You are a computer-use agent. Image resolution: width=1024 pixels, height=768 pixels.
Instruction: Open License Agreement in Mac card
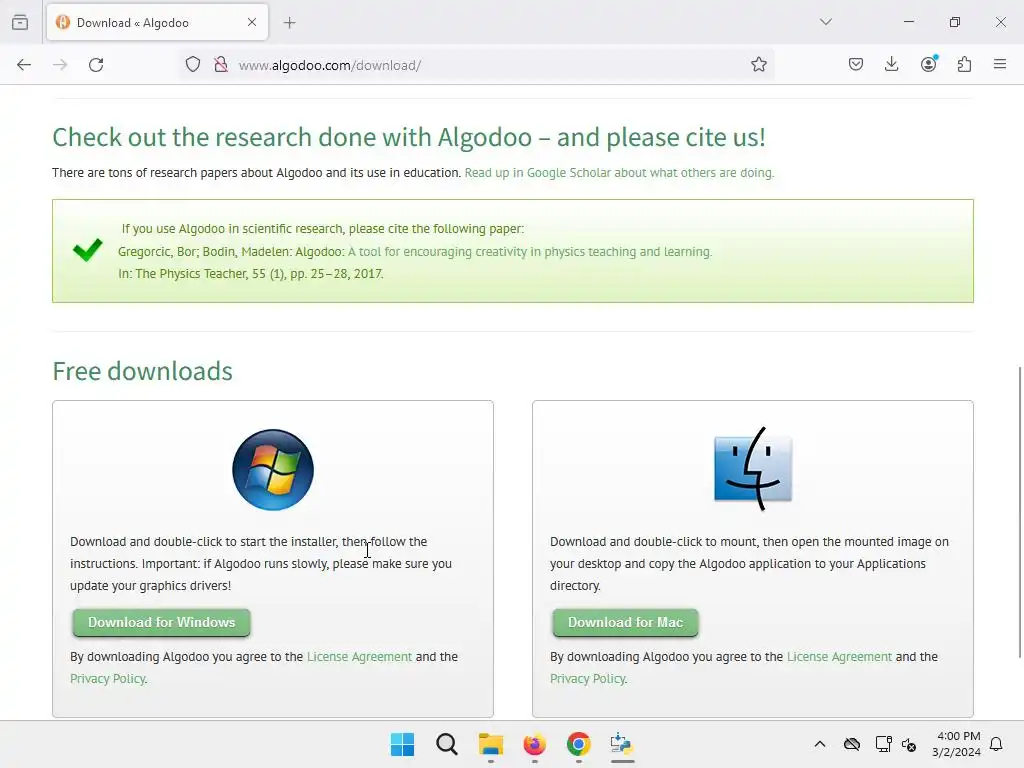point(839,657)
